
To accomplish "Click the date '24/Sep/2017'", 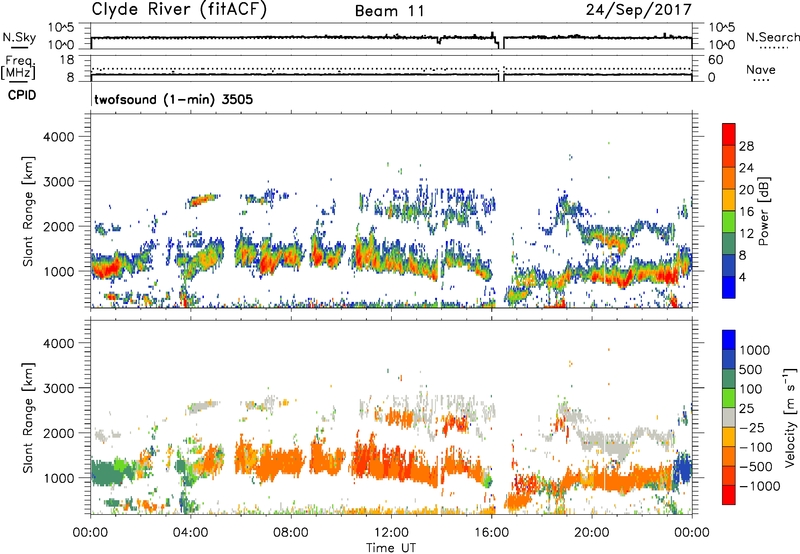I will tap(638, 9).
